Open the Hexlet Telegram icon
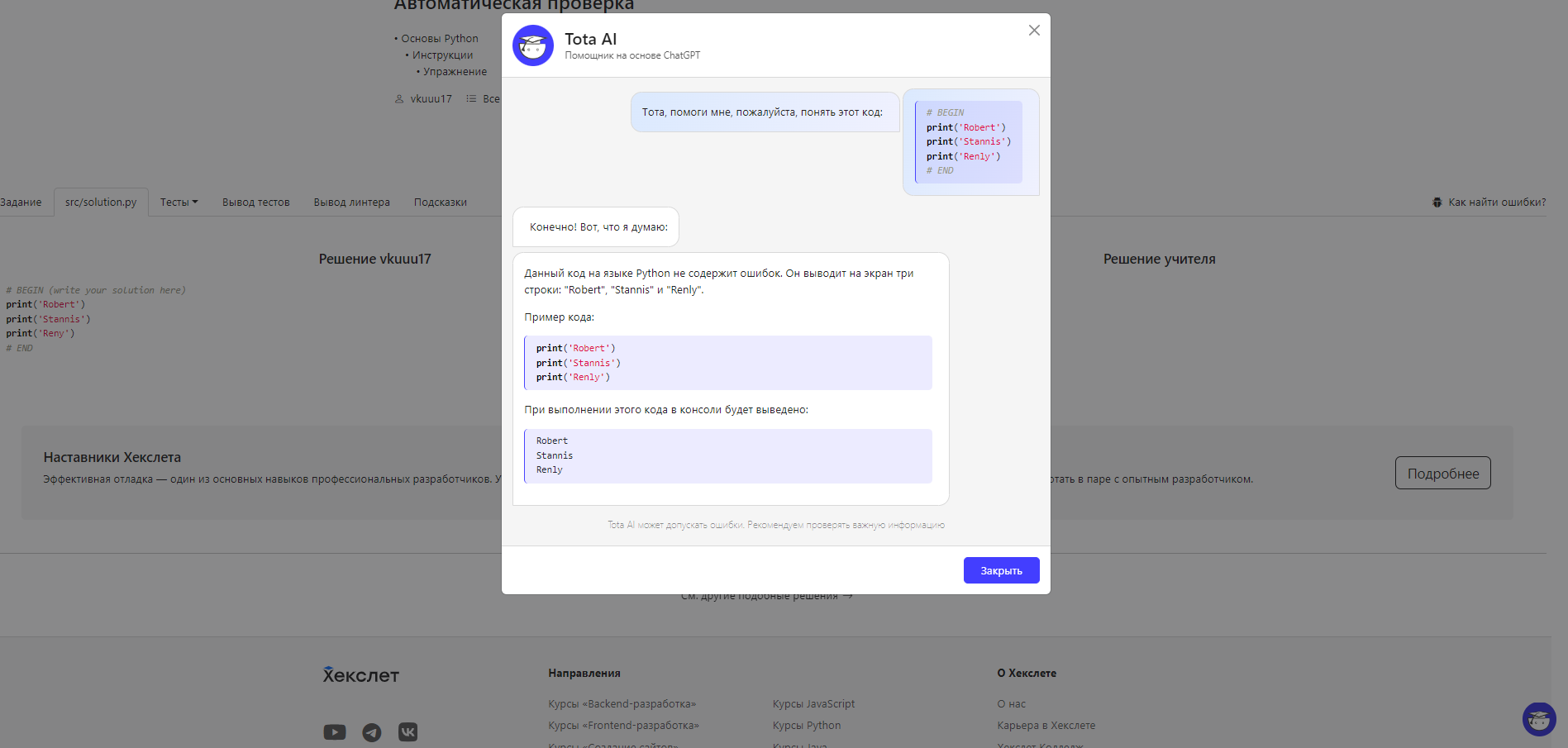 pyautogui.click(x=372, y=732)
